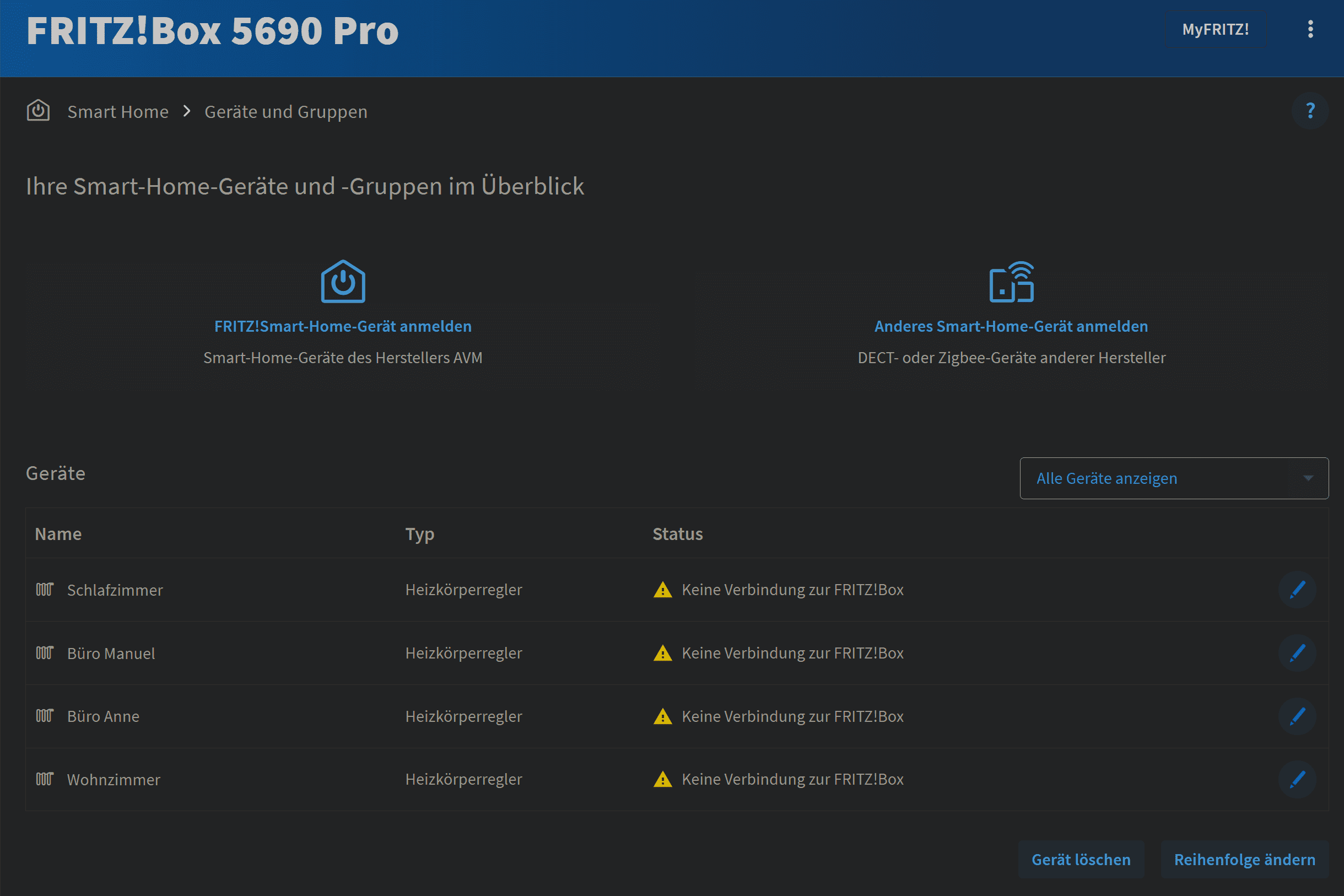Click the radiator icon beside Schlafzimmer
This screenshot has height=896, width=1344.
pos(45,589)
